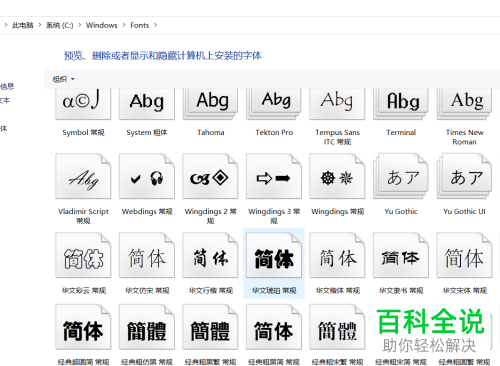This screenshot has height=366, width=500.
Task: Expand the chevron after 此电脑 breadcrumb
Action: click(40, 25)
